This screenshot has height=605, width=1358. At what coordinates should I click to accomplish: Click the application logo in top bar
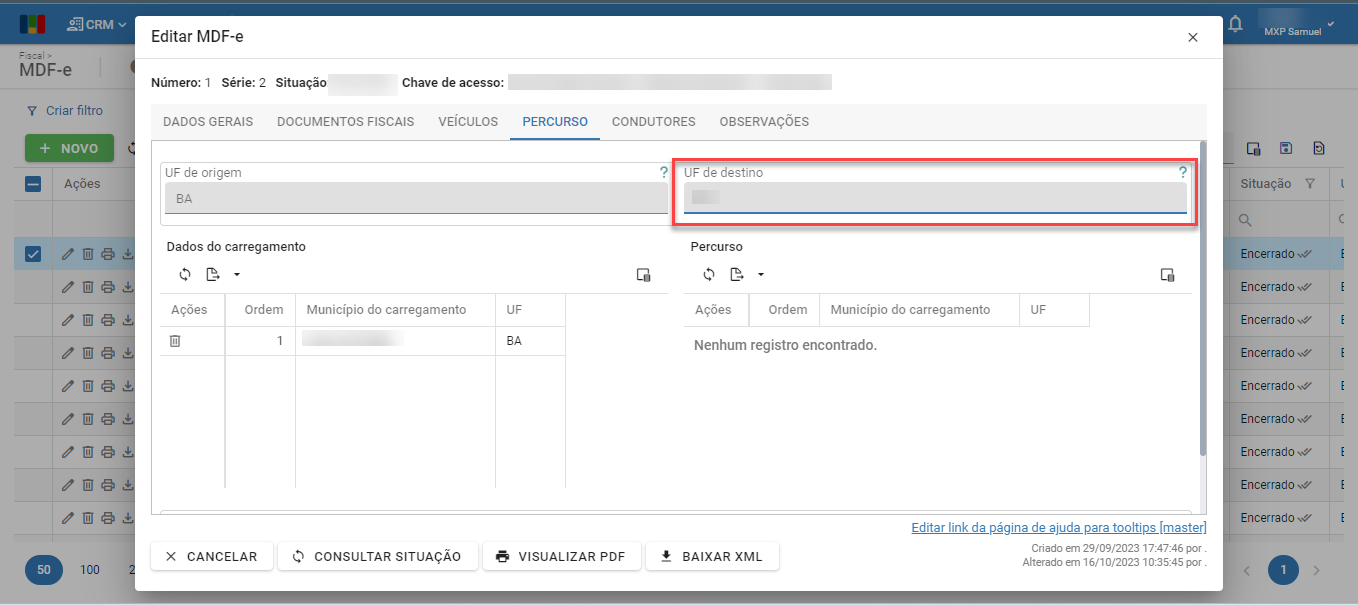coord(33,24)
